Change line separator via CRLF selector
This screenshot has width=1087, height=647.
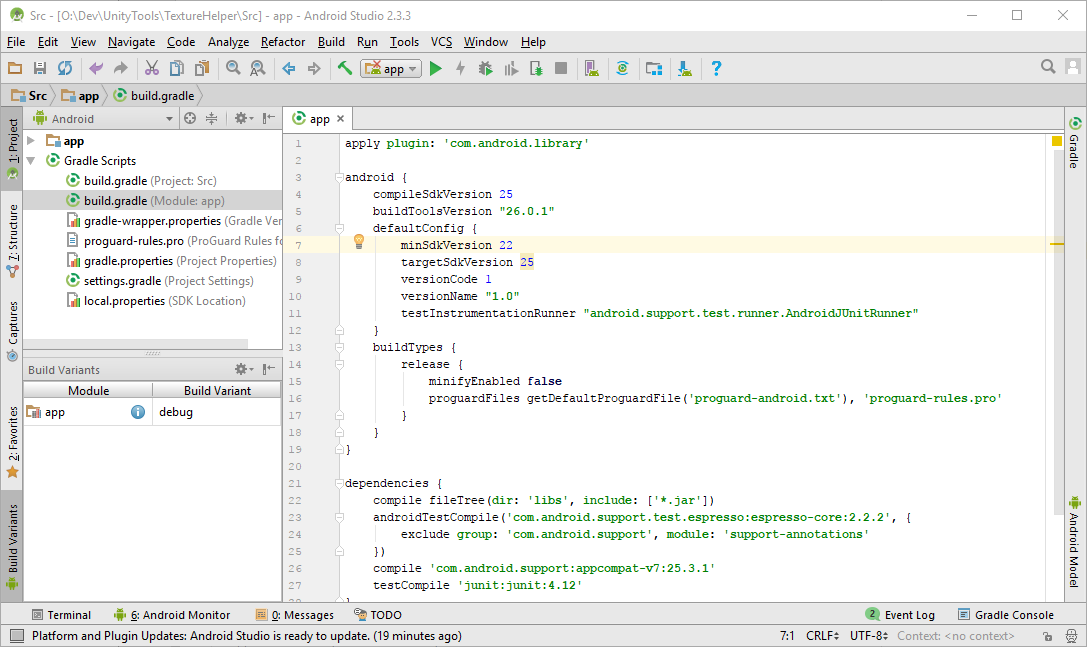[822, 636]
